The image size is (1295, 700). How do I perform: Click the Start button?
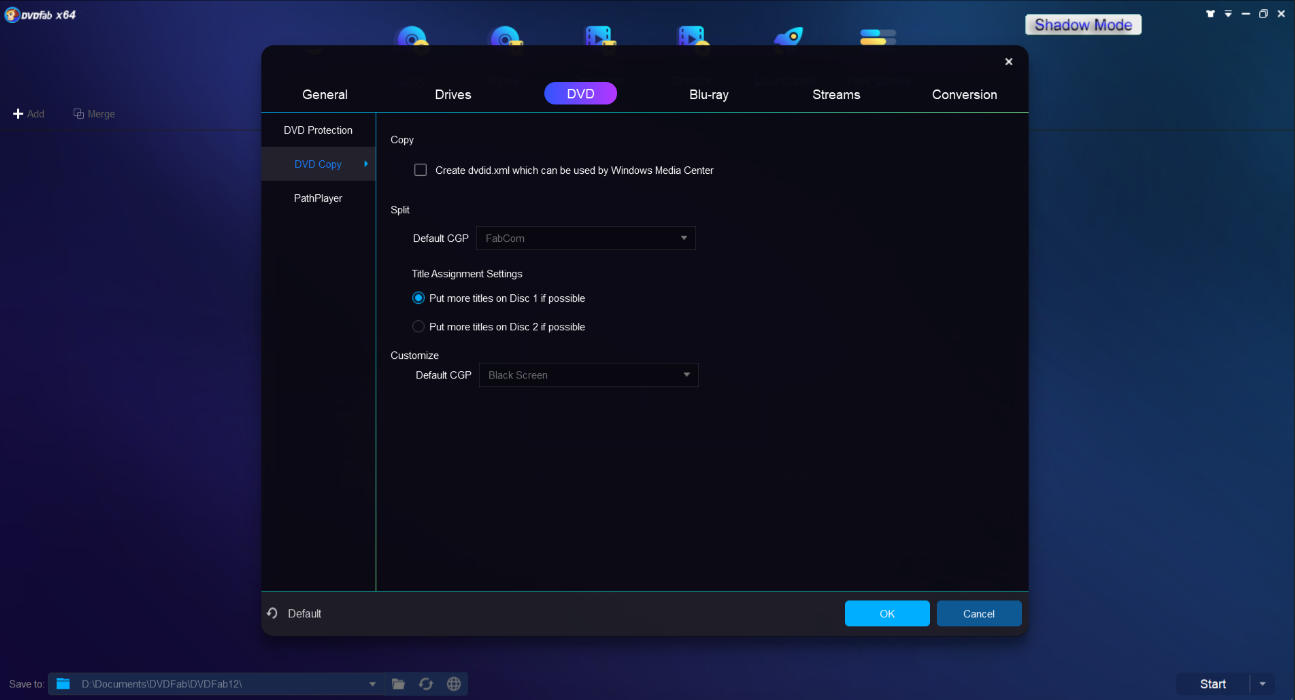pyautogui.click(x=1213, y=684)
